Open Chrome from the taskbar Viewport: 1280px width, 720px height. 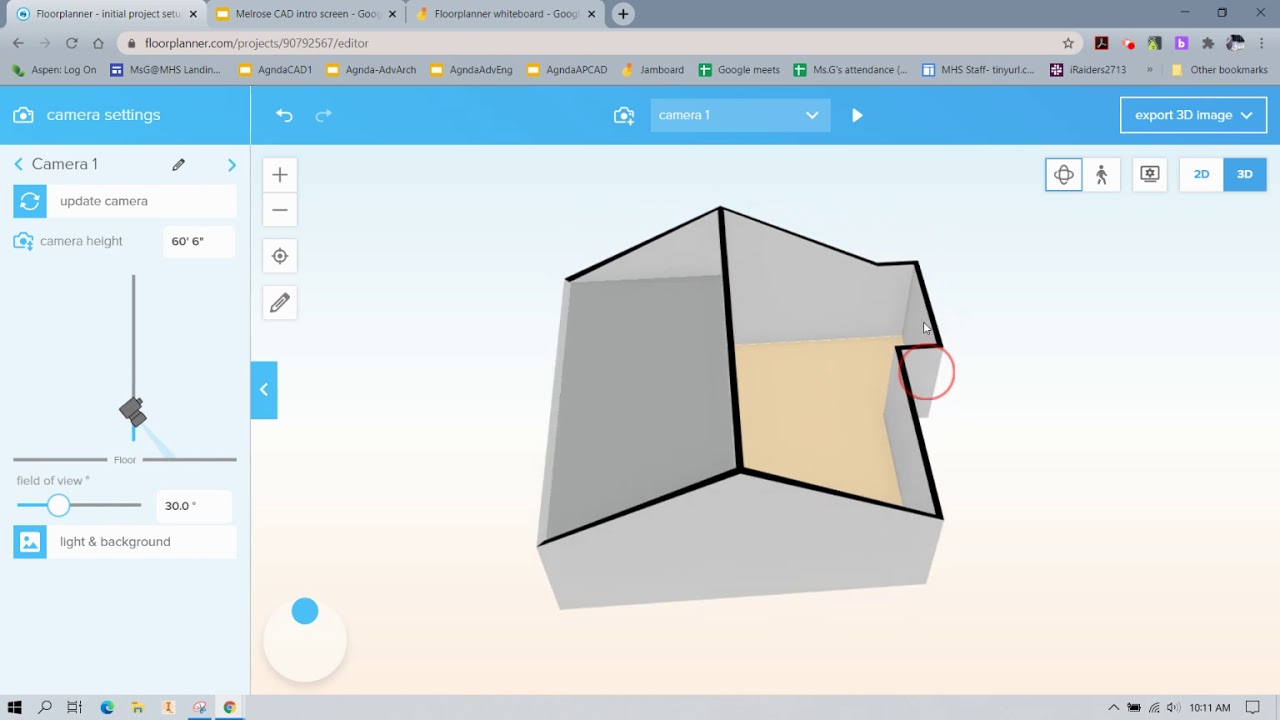pos(230,707)
